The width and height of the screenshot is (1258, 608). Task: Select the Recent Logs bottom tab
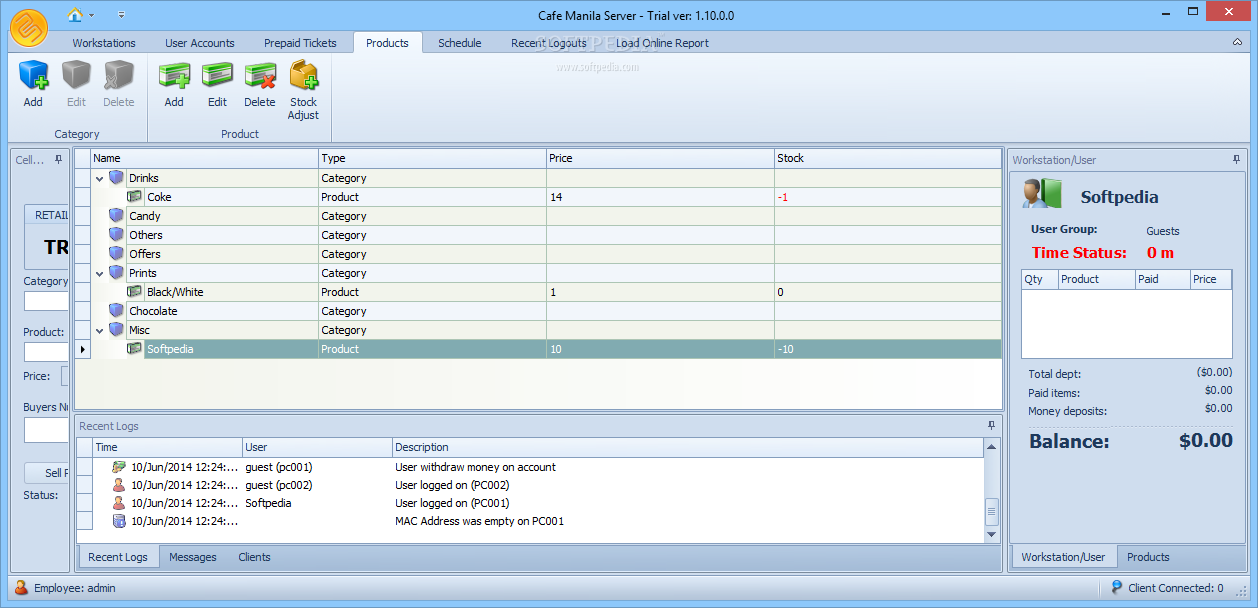point(118,557)
